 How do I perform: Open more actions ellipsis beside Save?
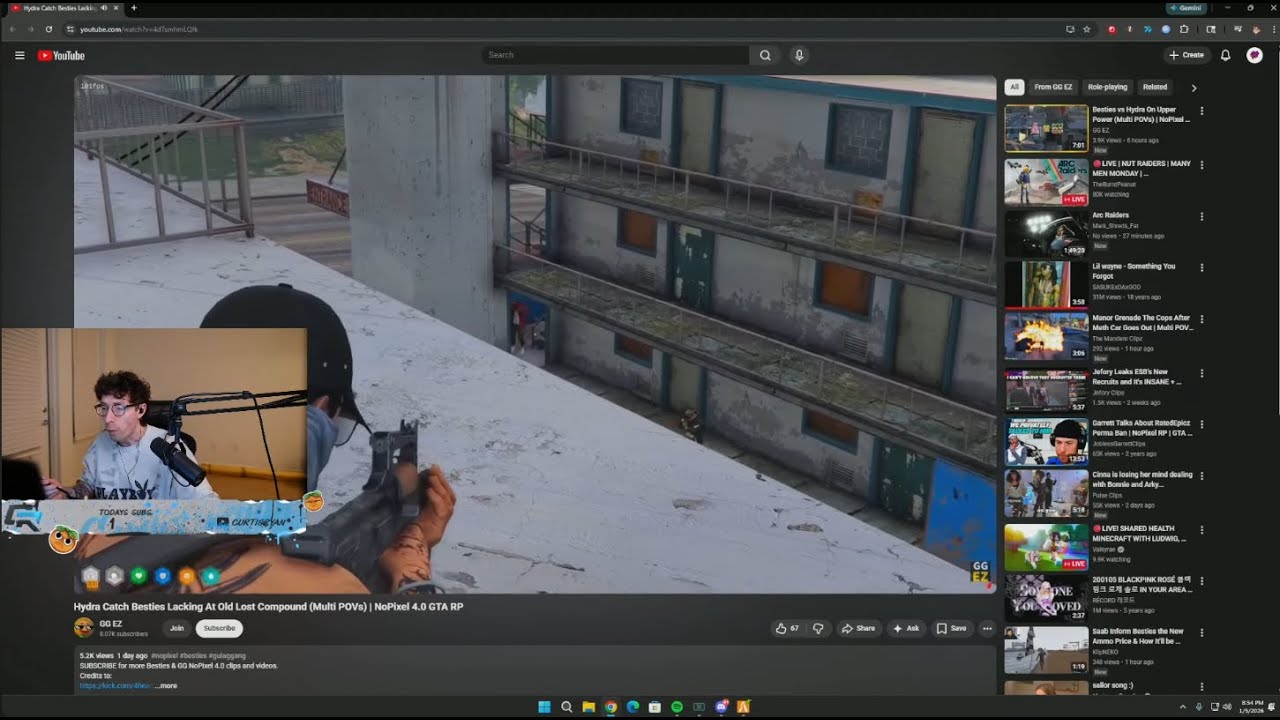click(x=987, y=628)
